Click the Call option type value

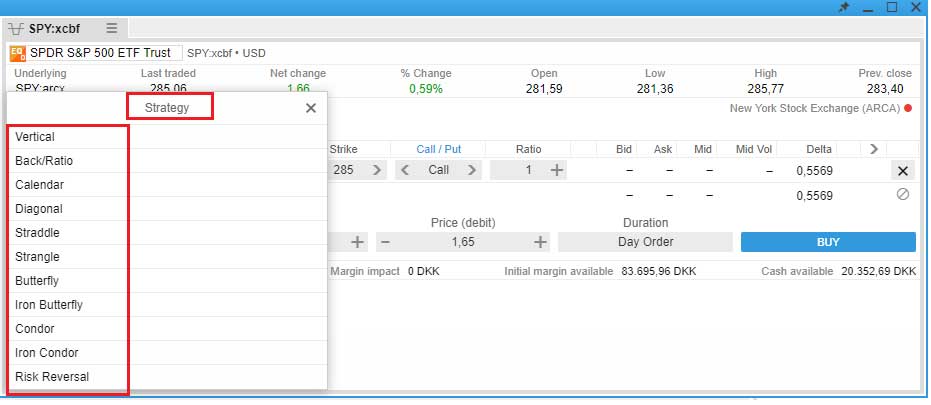(439, 170)
